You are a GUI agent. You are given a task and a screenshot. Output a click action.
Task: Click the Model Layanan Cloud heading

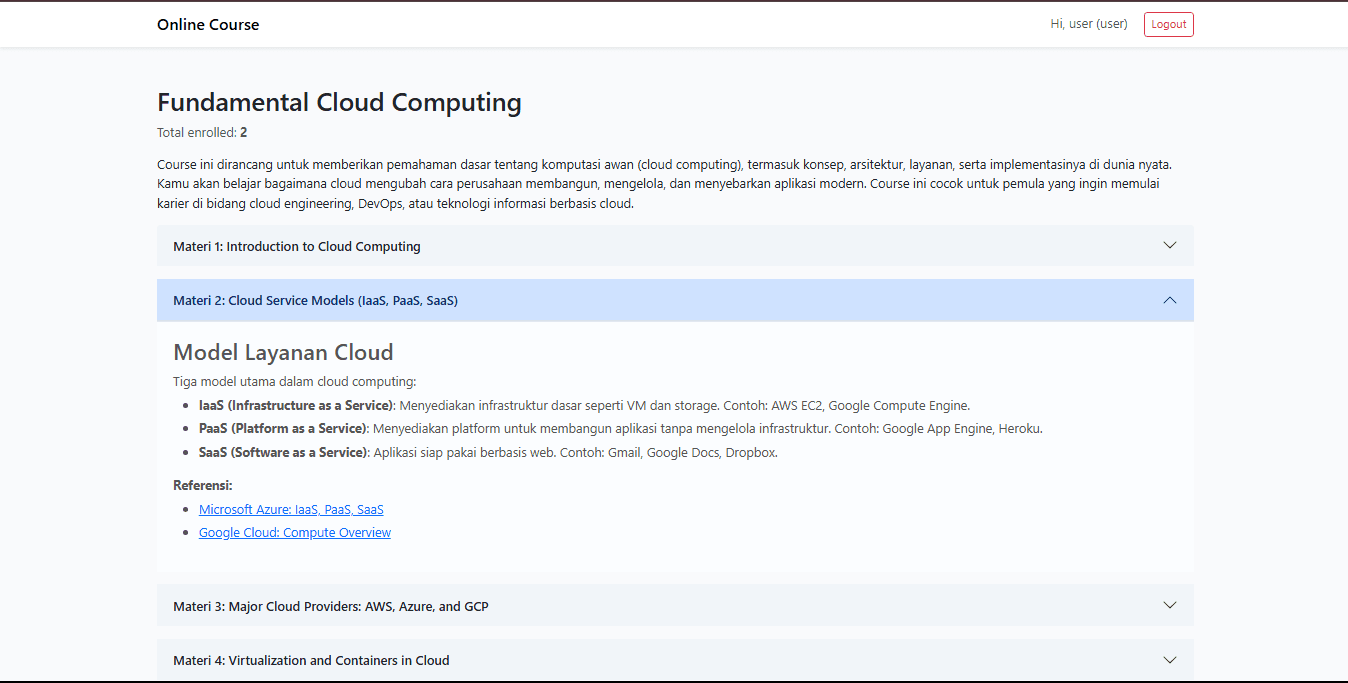[x=283, y=353]
